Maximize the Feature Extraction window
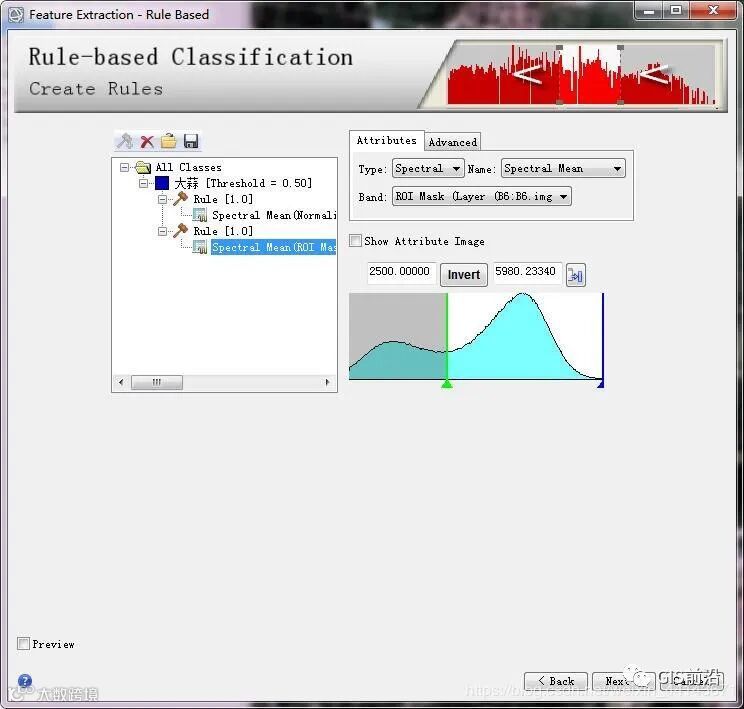 (x=677, y=10)
